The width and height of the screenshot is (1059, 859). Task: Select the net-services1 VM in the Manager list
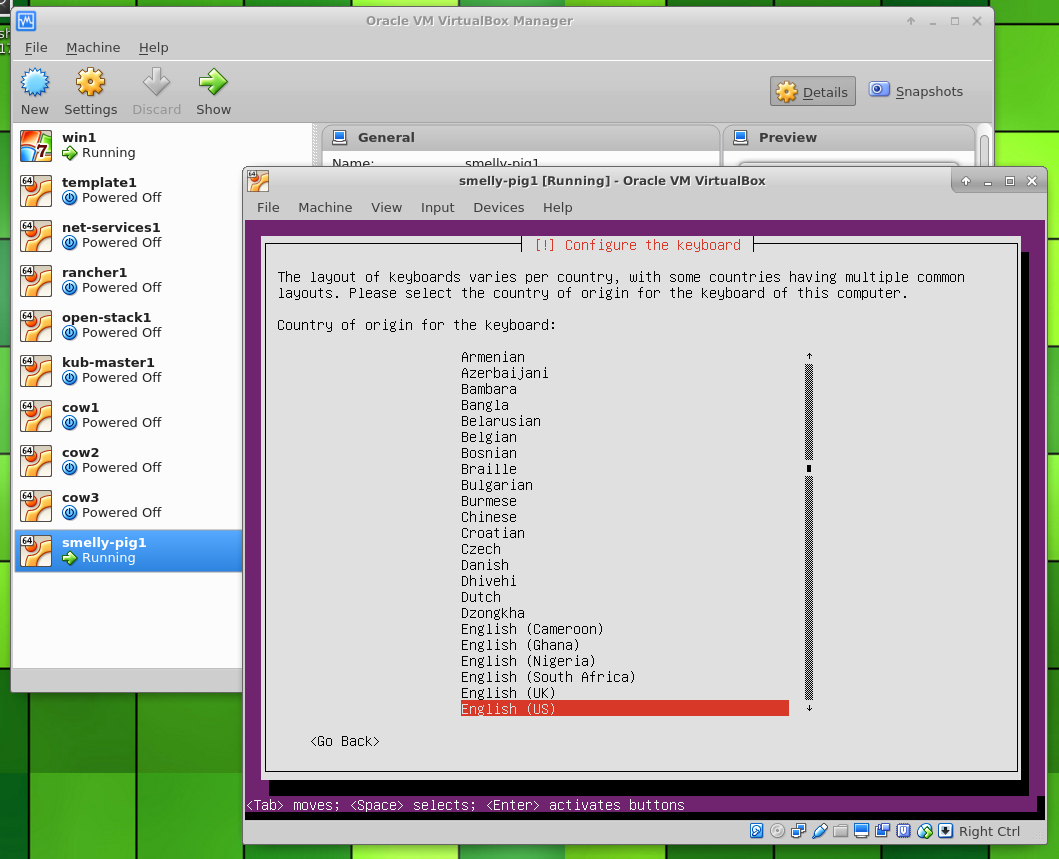(128, 235)
